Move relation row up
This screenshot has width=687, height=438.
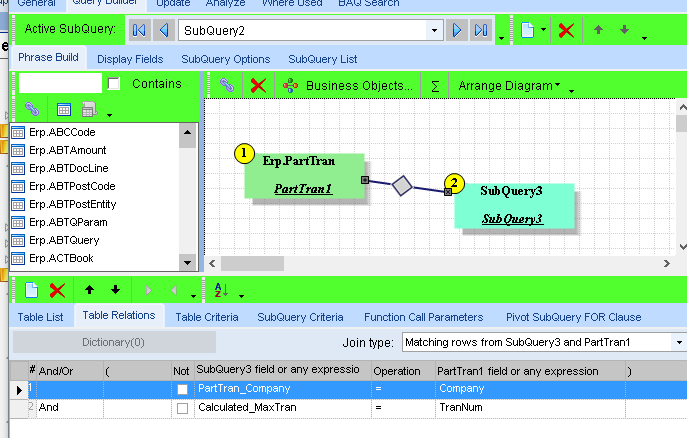(89, 290)
